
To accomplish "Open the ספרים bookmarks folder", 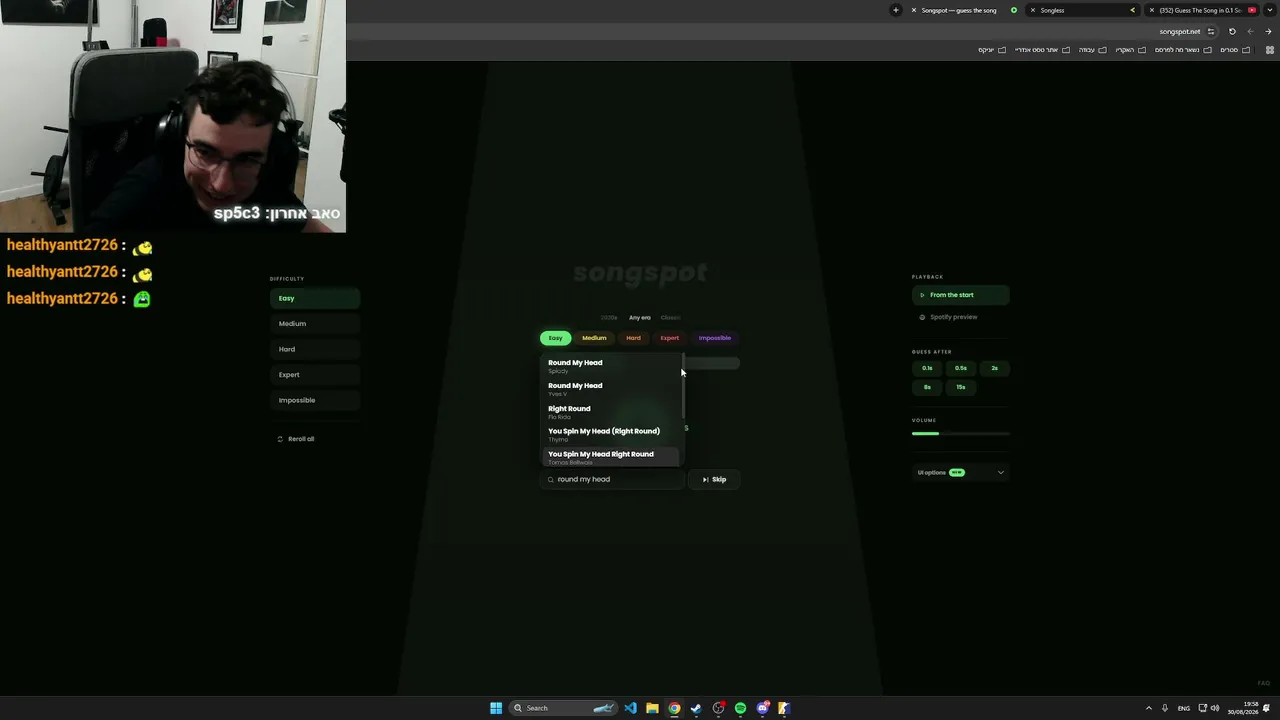I will (x=1234, y=50).
